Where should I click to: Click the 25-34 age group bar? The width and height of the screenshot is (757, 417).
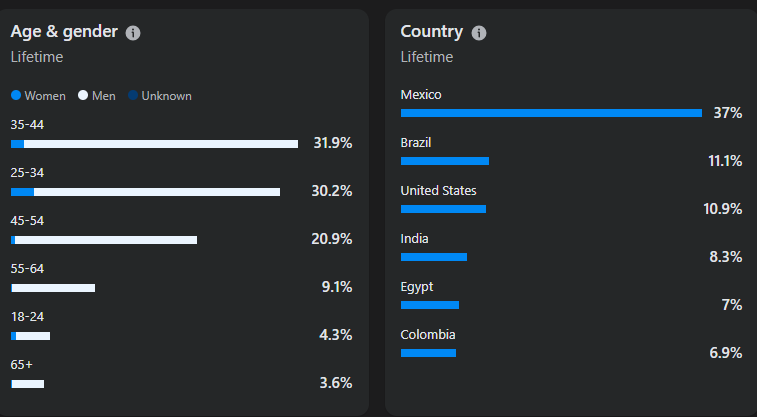tap(146, 192)
